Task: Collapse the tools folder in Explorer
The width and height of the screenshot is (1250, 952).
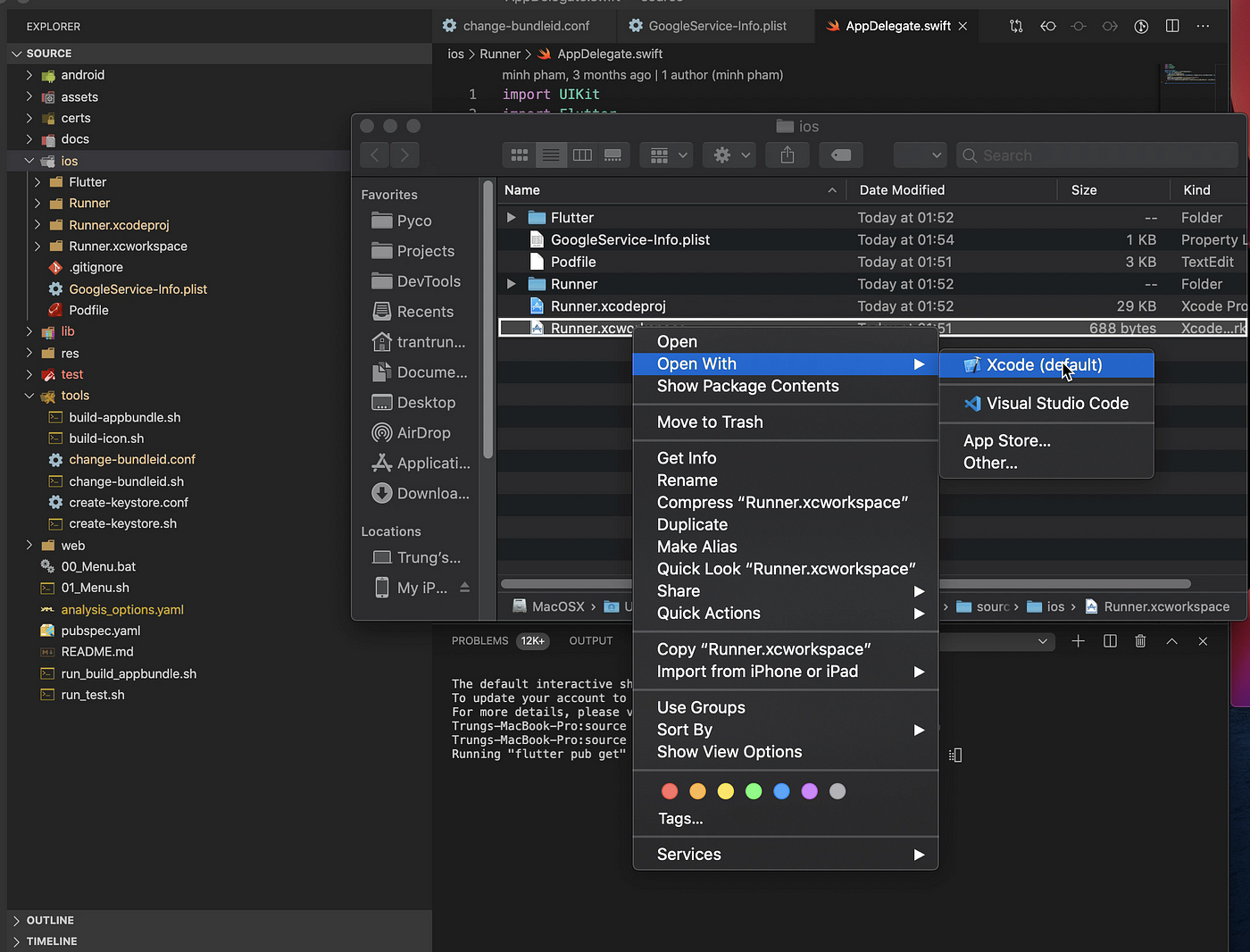Action: pyautogui.click(x=29, y=395)
